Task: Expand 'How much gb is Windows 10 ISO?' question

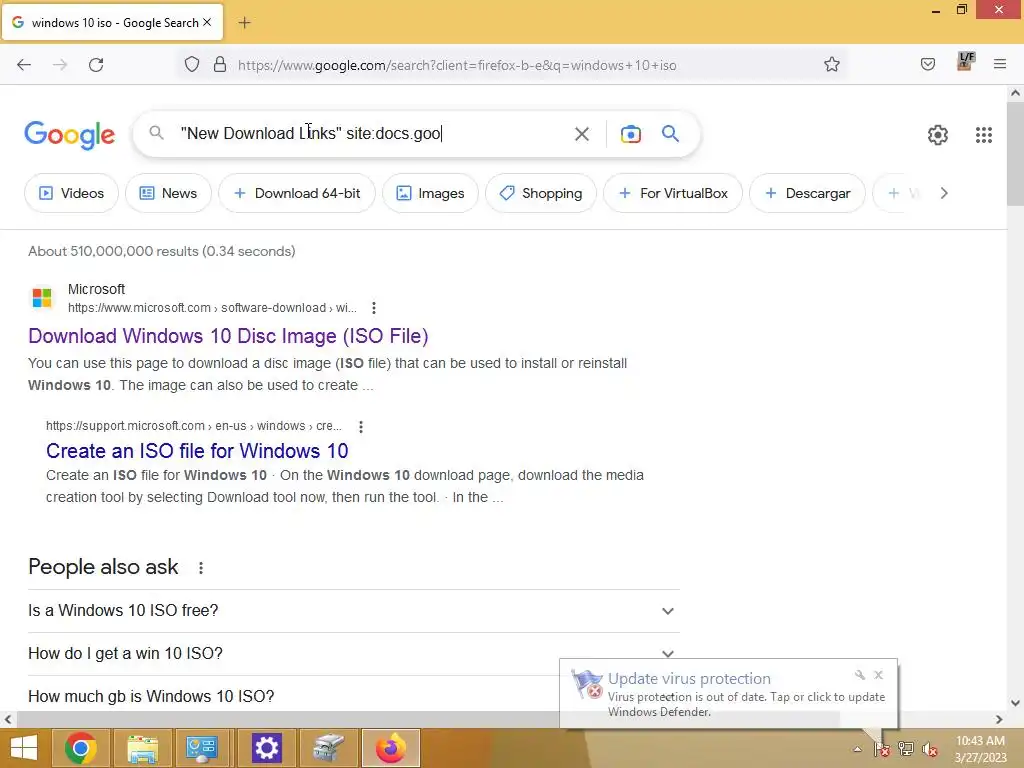Action: (x=293, y=696)
